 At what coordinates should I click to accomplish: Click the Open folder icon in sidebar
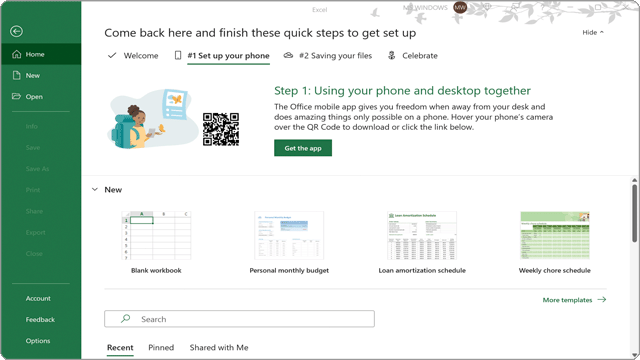[x=16, y=96]
